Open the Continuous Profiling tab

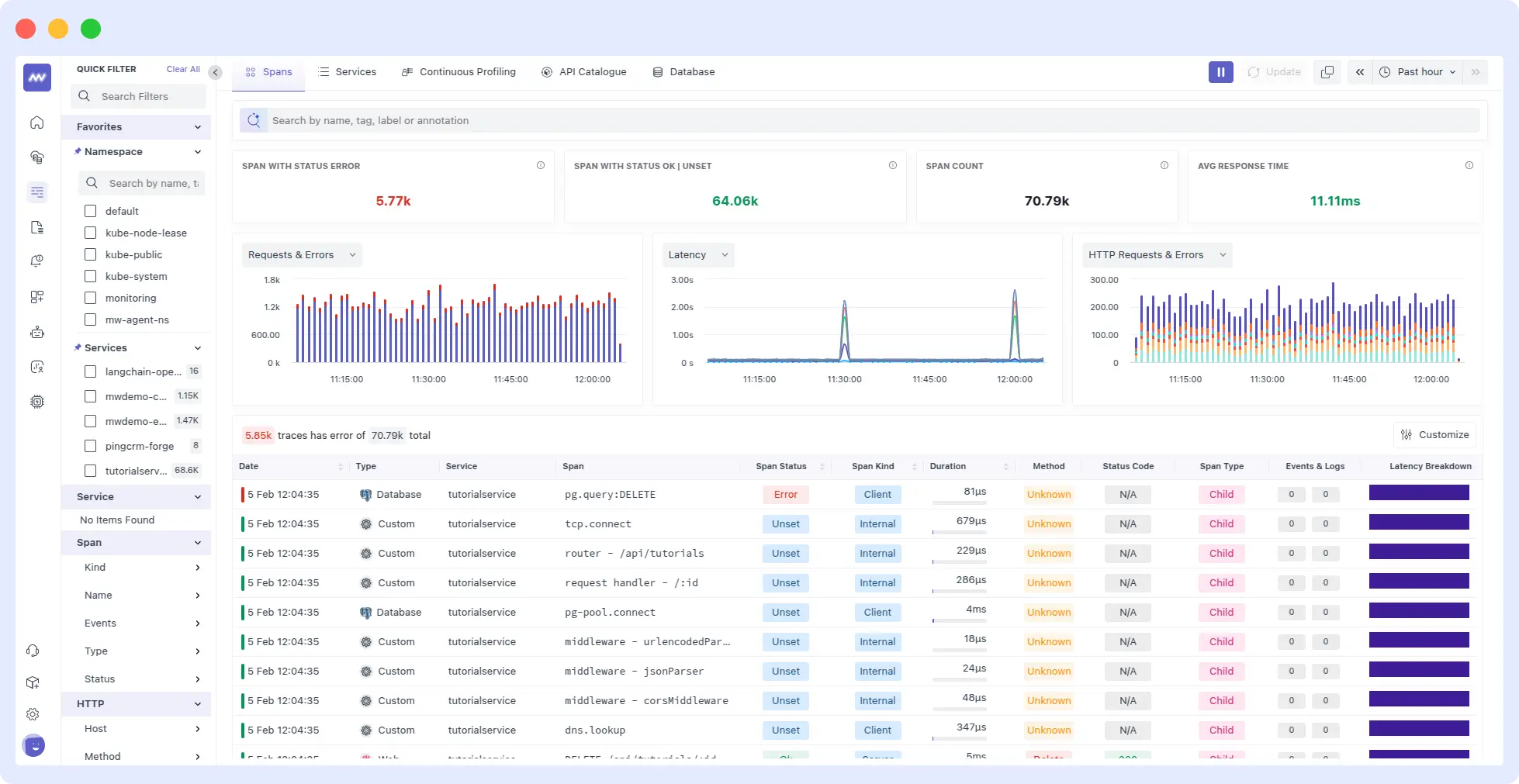tap(458, 71)
